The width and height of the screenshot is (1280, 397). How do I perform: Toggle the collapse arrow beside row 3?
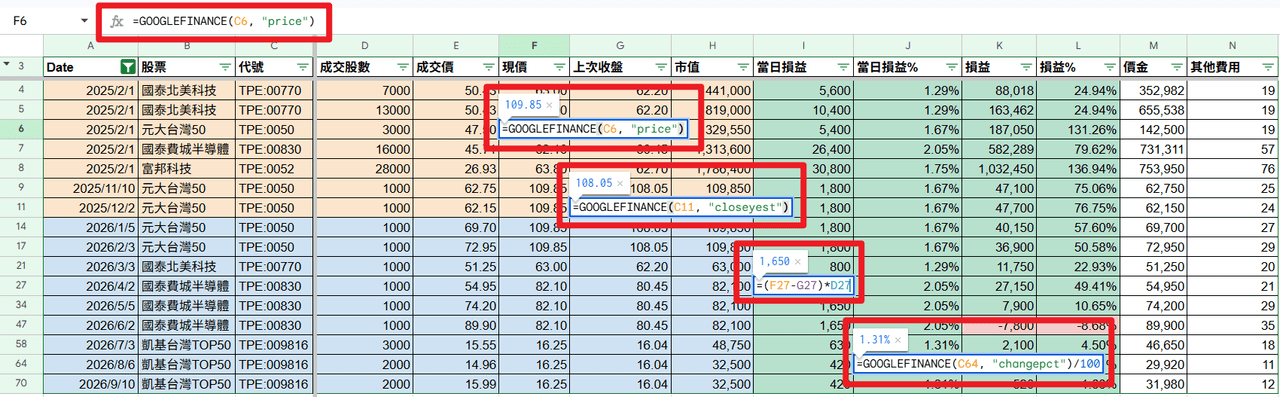tap(8, 66)
